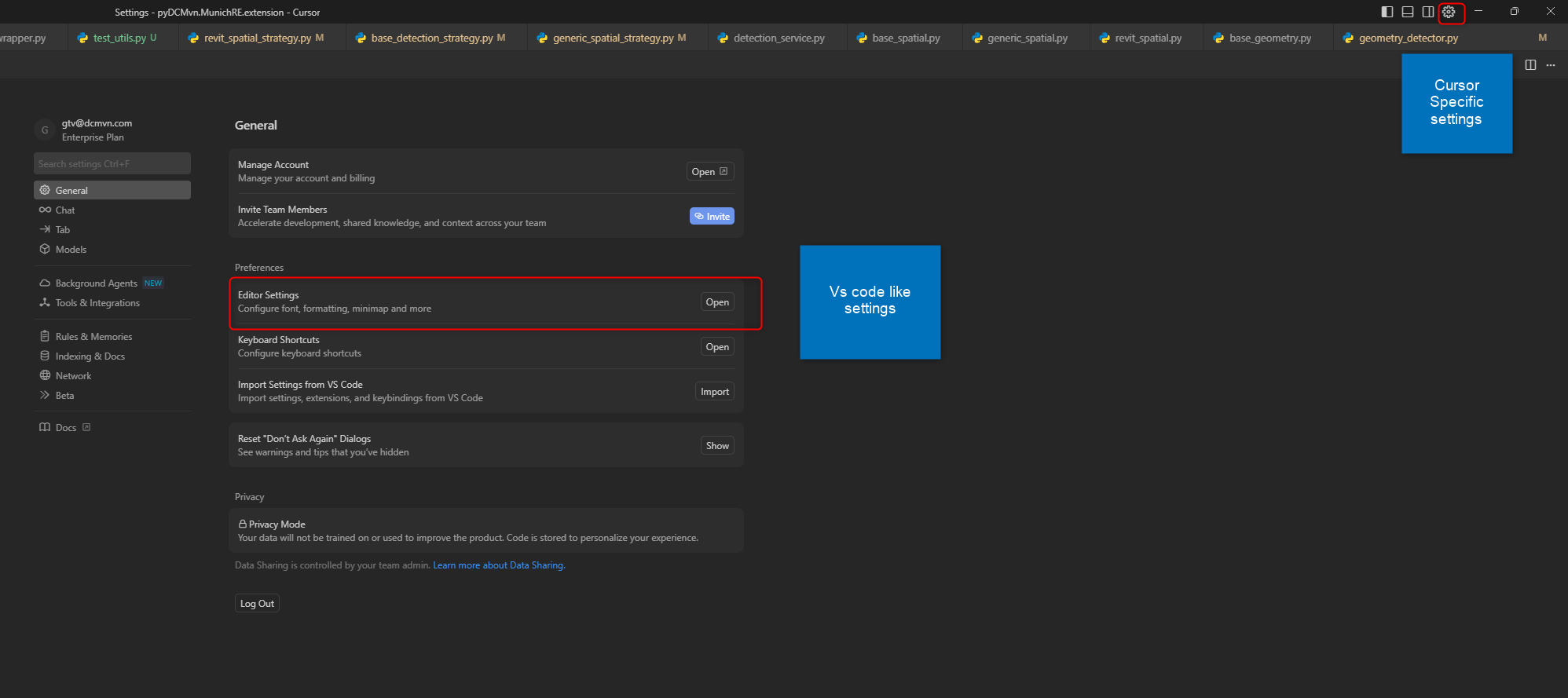The width and height of the screenshot is (1568, 698).
Task: Toggle bottom panel layout icon
Action: (1408, 12)
